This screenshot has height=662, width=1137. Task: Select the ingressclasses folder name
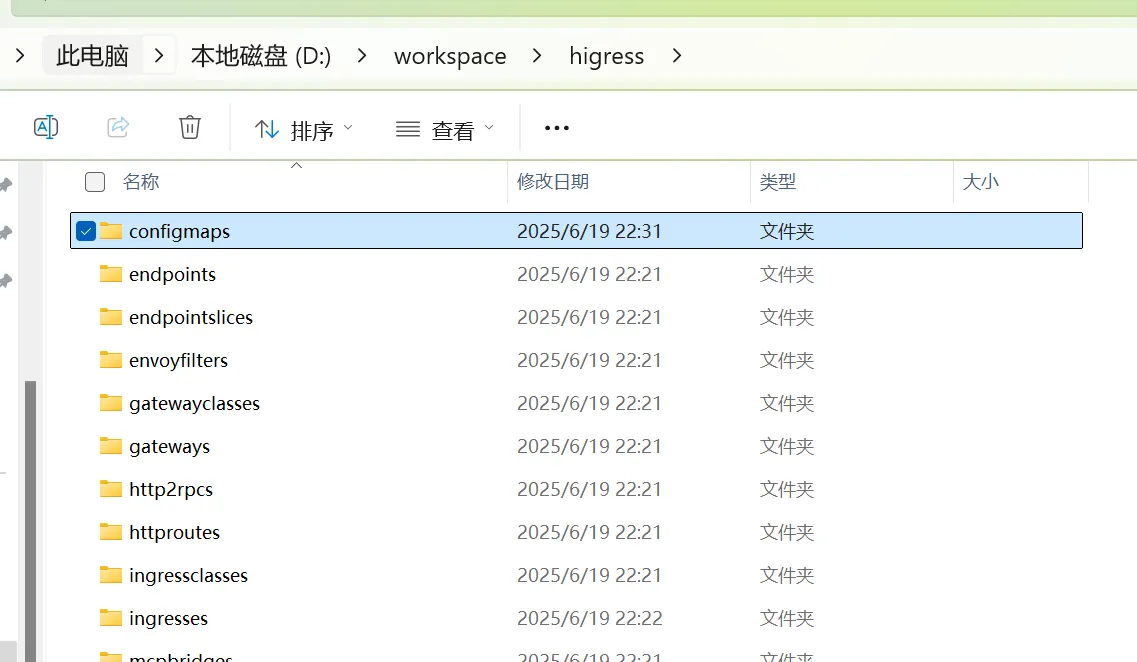point(189,576)
